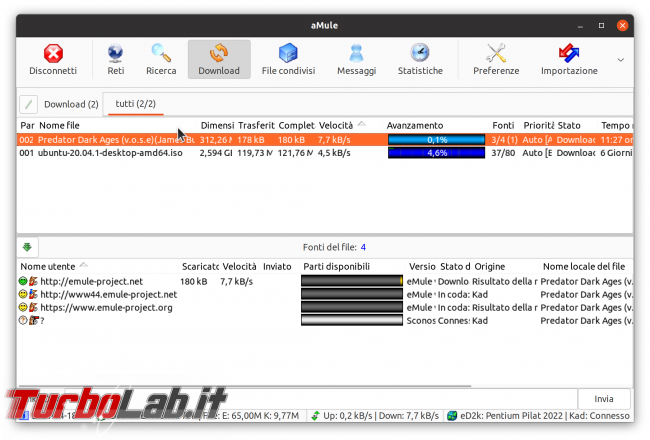Click yellow smiley icon of www44.emule-project.net
Viewport: 650px width, 440px height.
tap(23, 294)
